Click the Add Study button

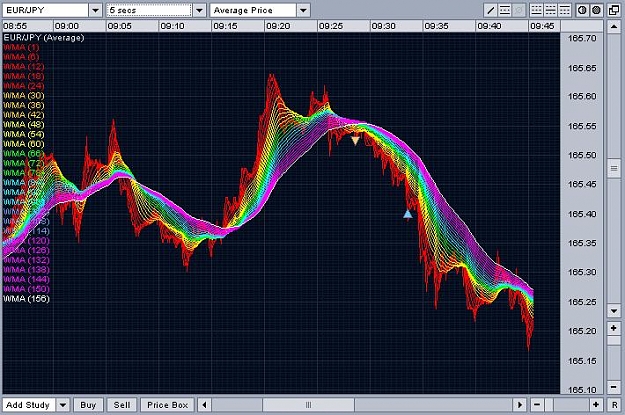pos(28,405)
